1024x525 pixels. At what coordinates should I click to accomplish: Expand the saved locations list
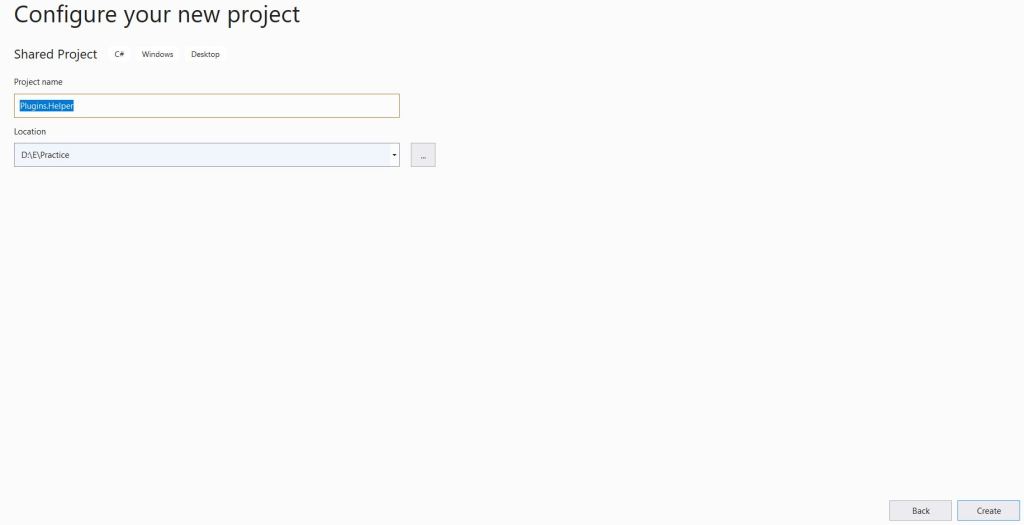tap(394, 155)
